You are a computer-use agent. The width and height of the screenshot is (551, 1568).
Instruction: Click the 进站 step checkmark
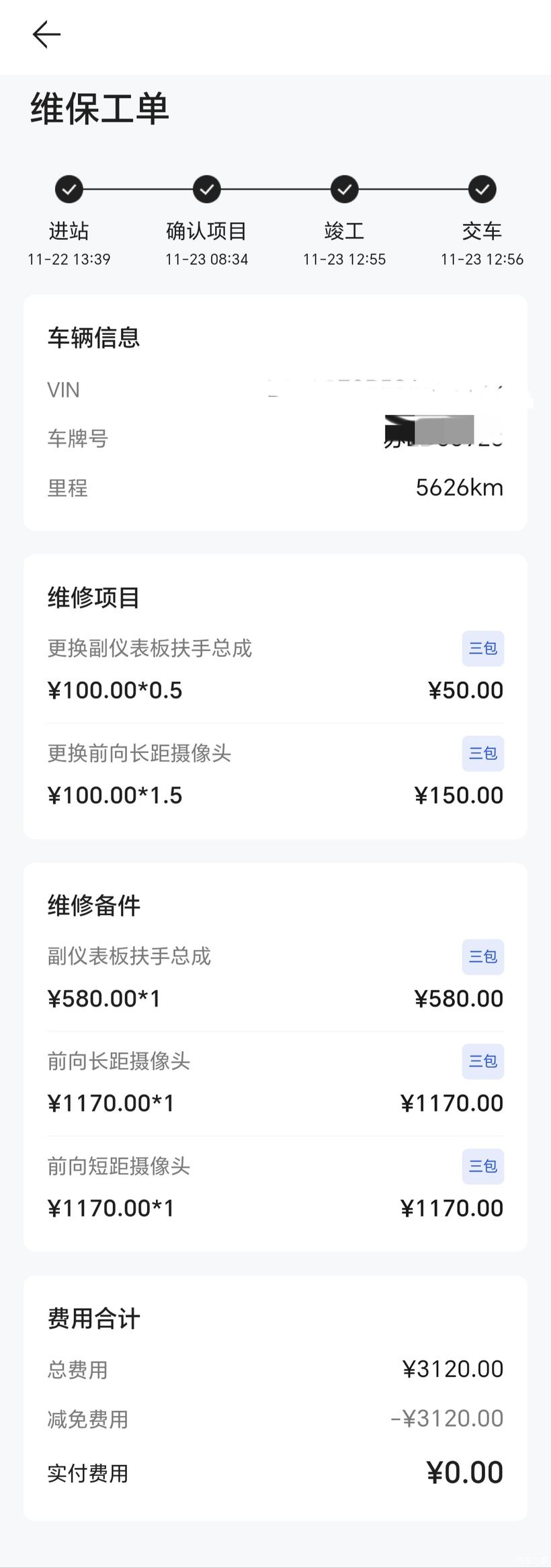click(x=69, y=190)
